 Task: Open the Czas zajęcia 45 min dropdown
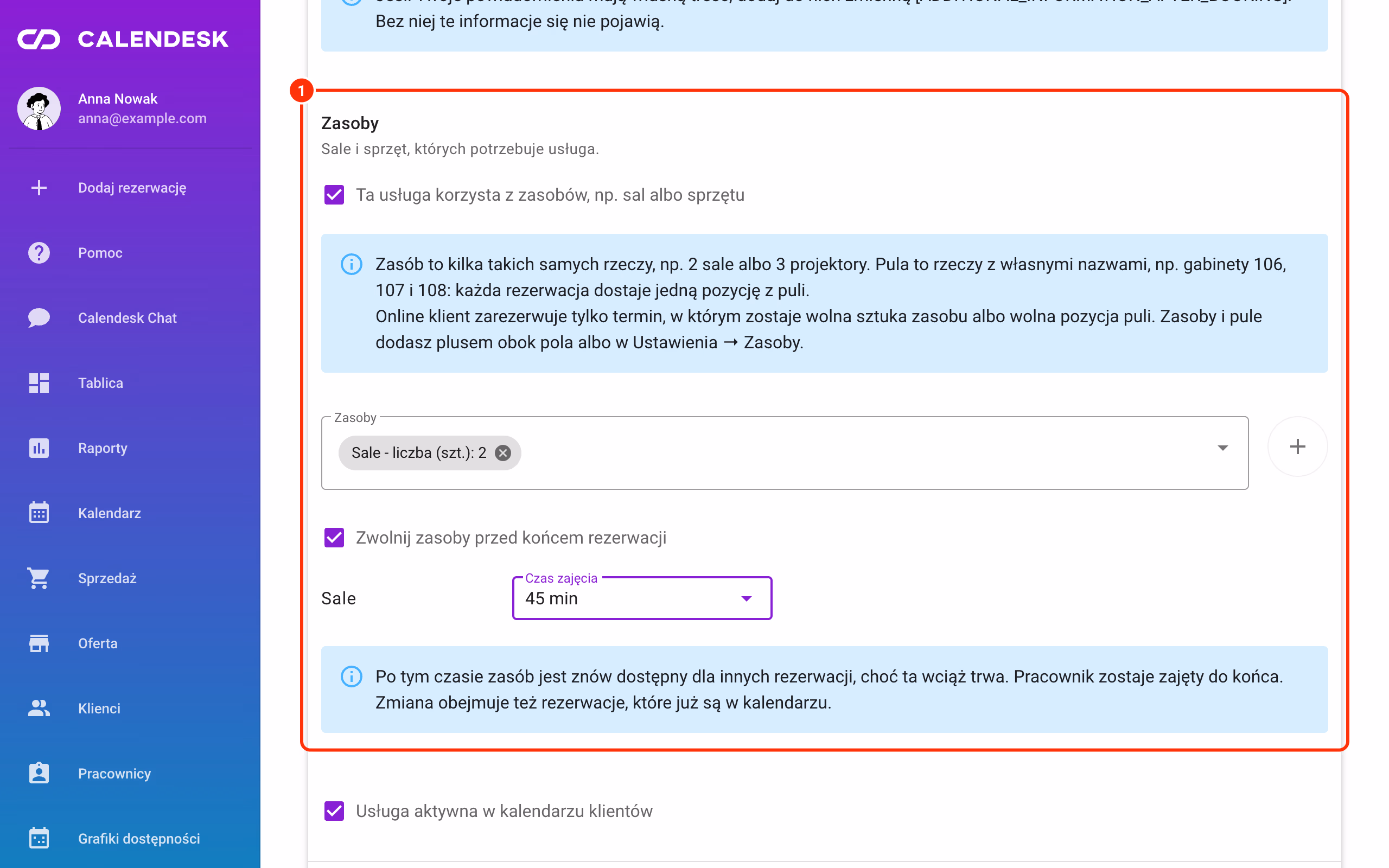pyautogui.click(x=642, y=598)
